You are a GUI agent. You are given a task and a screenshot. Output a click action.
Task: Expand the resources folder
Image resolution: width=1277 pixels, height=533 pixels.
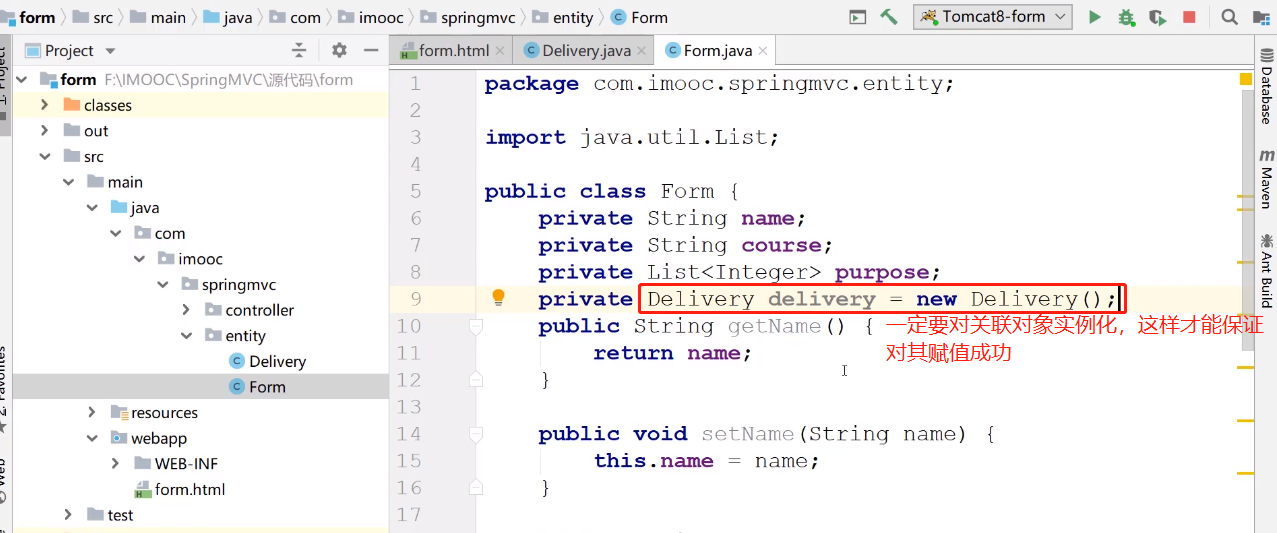(x=91, y=412)
